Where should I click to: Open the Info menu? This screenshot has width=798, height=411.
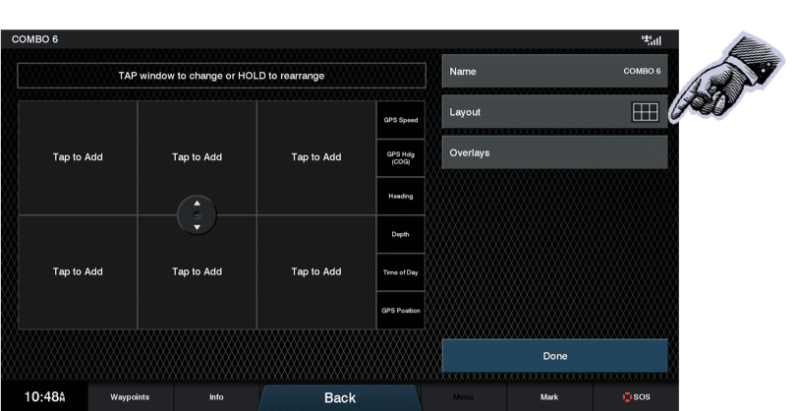click(x=216, y=397)
